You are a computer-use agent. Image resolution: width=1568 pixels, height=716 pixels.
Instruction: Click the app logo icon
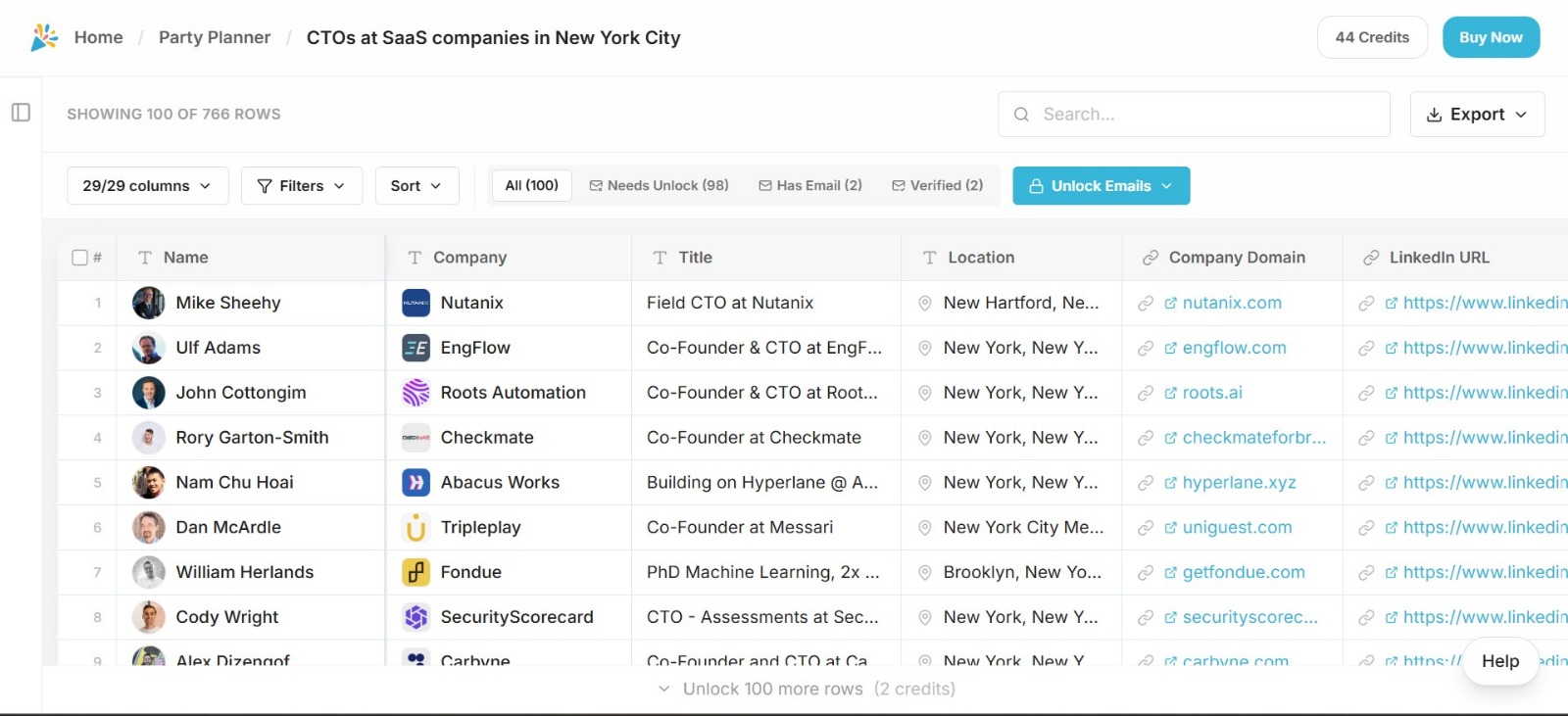point(44,37)
